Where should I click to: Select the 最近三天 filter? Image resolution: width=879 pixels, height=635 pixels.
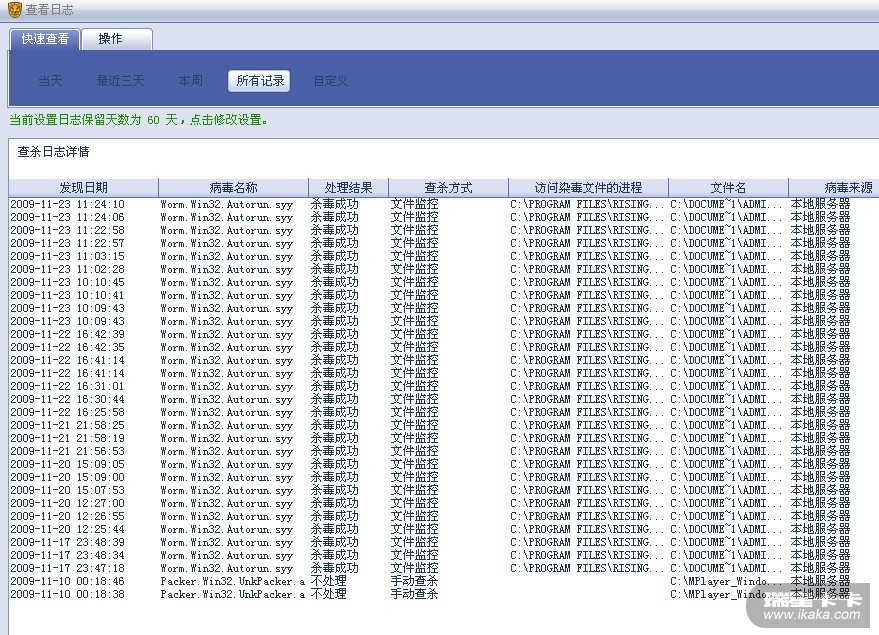tap(120, 81)
